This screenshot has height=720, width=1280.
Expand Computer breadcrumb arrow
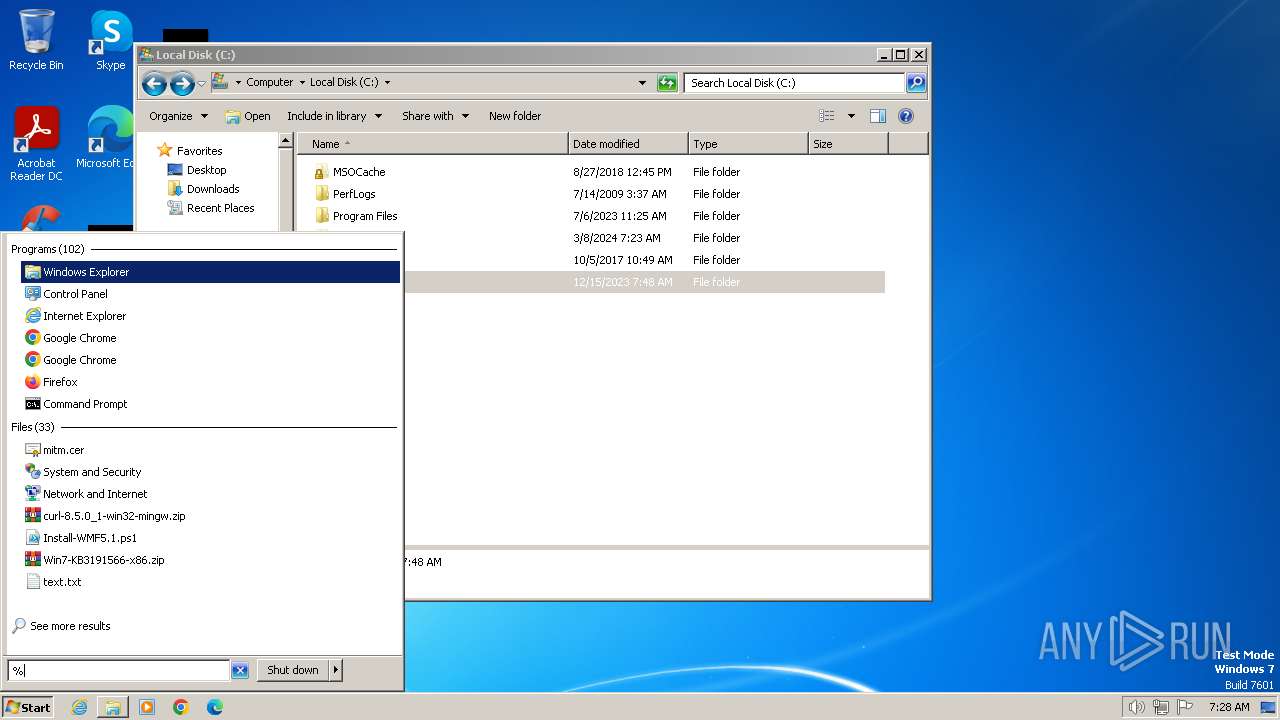[x=302, y=83]
